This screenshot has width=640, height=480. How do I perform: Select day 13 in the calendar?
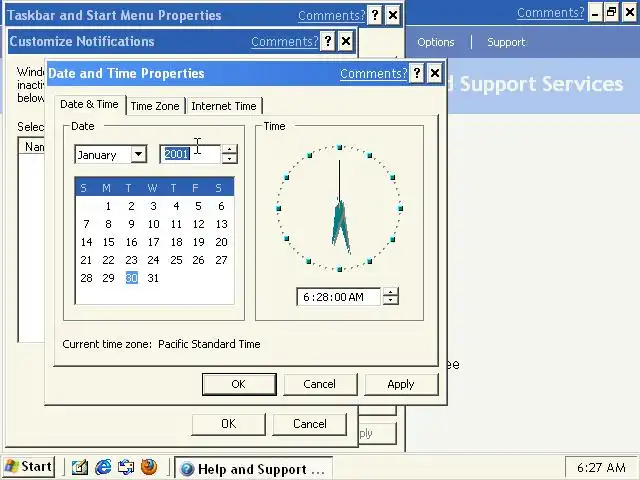click(221, 224)
